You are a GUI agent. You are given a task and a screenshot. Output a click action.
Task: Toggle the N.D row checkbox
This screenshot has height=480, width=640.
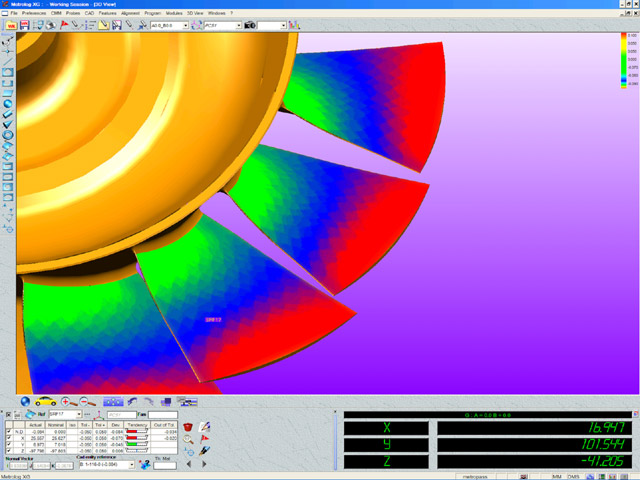[x=10, y=431]
